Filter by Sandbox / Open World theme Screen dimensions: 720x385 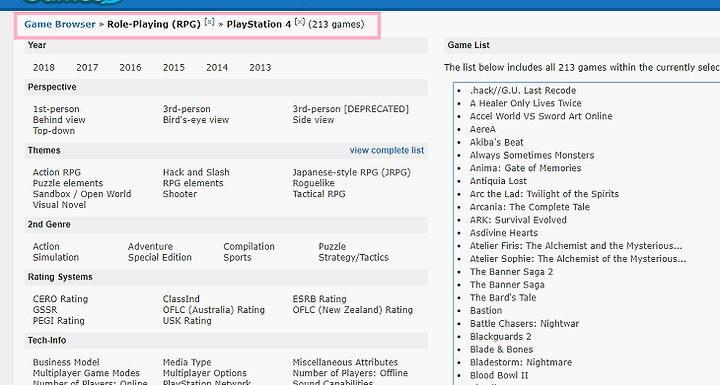click(82, 194)
